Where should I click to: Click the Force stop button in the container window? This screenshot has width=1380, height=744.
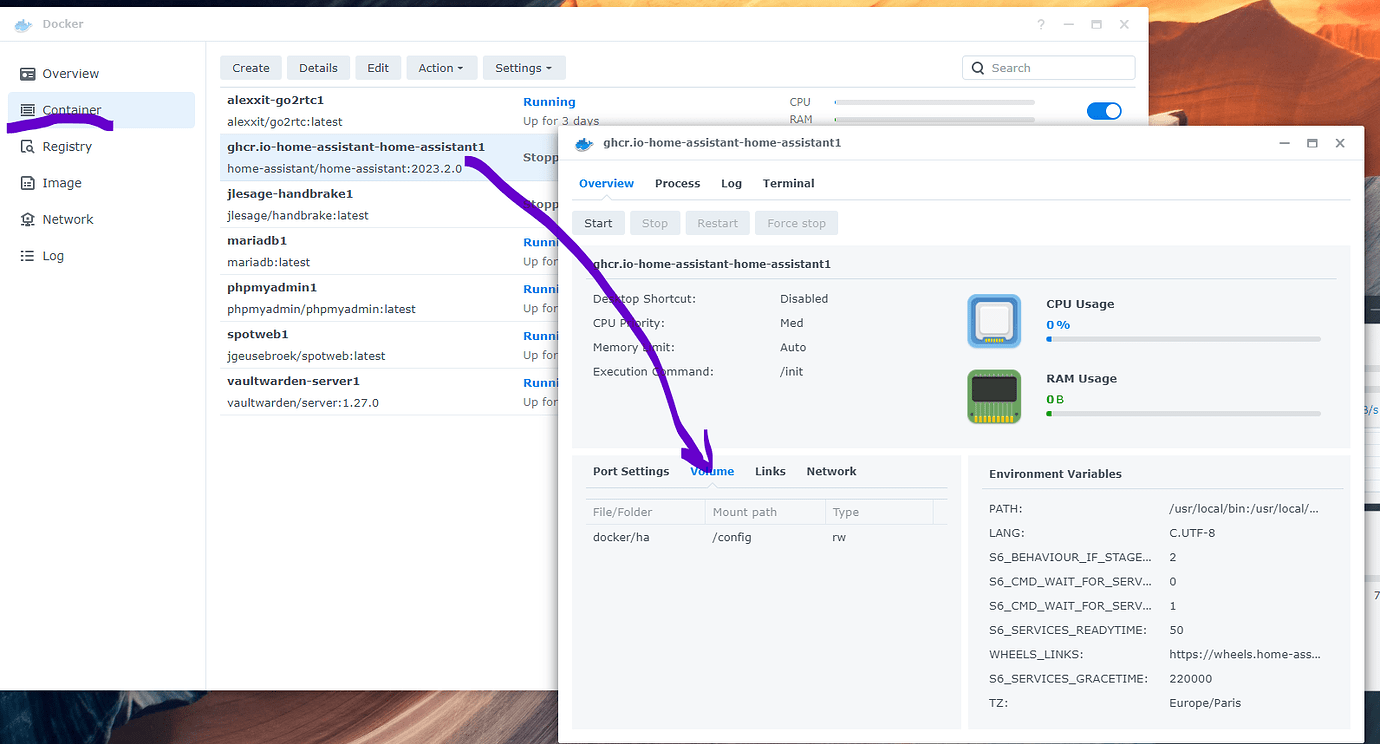coord(796,223)
